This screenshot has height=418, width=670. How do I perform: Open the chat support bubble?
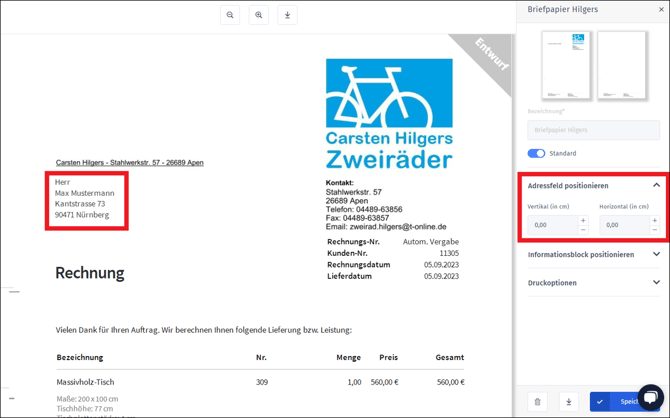(651, 397)
